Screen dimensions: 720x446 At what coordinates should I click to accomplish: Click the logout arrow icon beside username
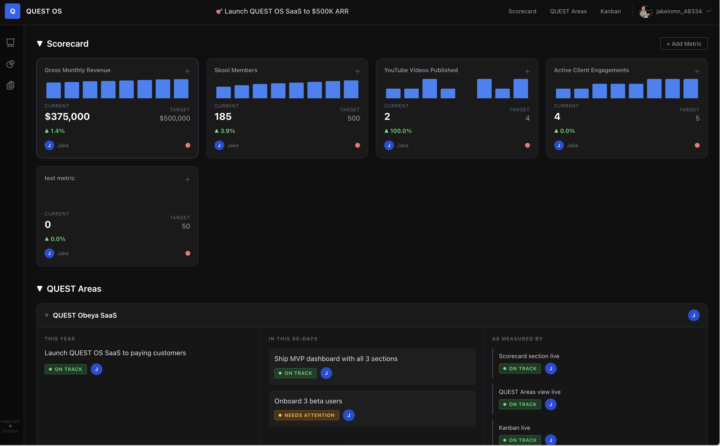709,11
